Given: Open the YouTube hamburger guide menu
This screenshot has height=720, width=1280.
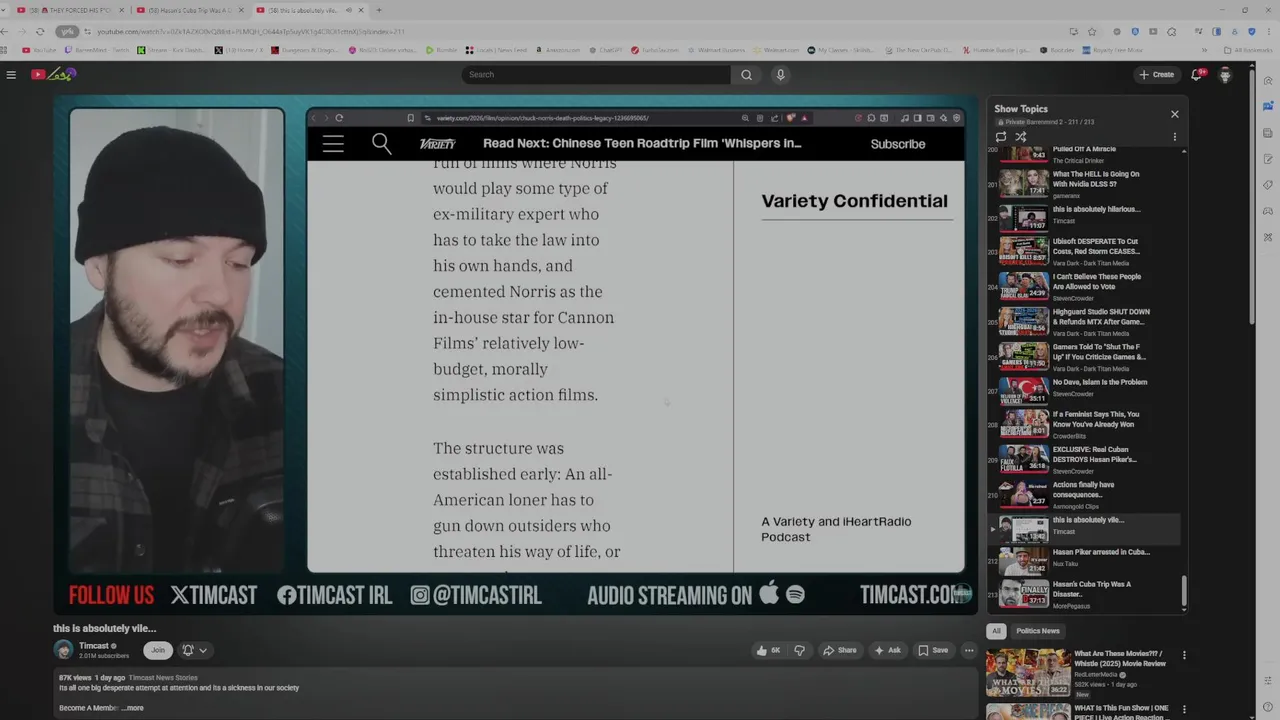Looking at the screenshot, I should click(11, 74).
